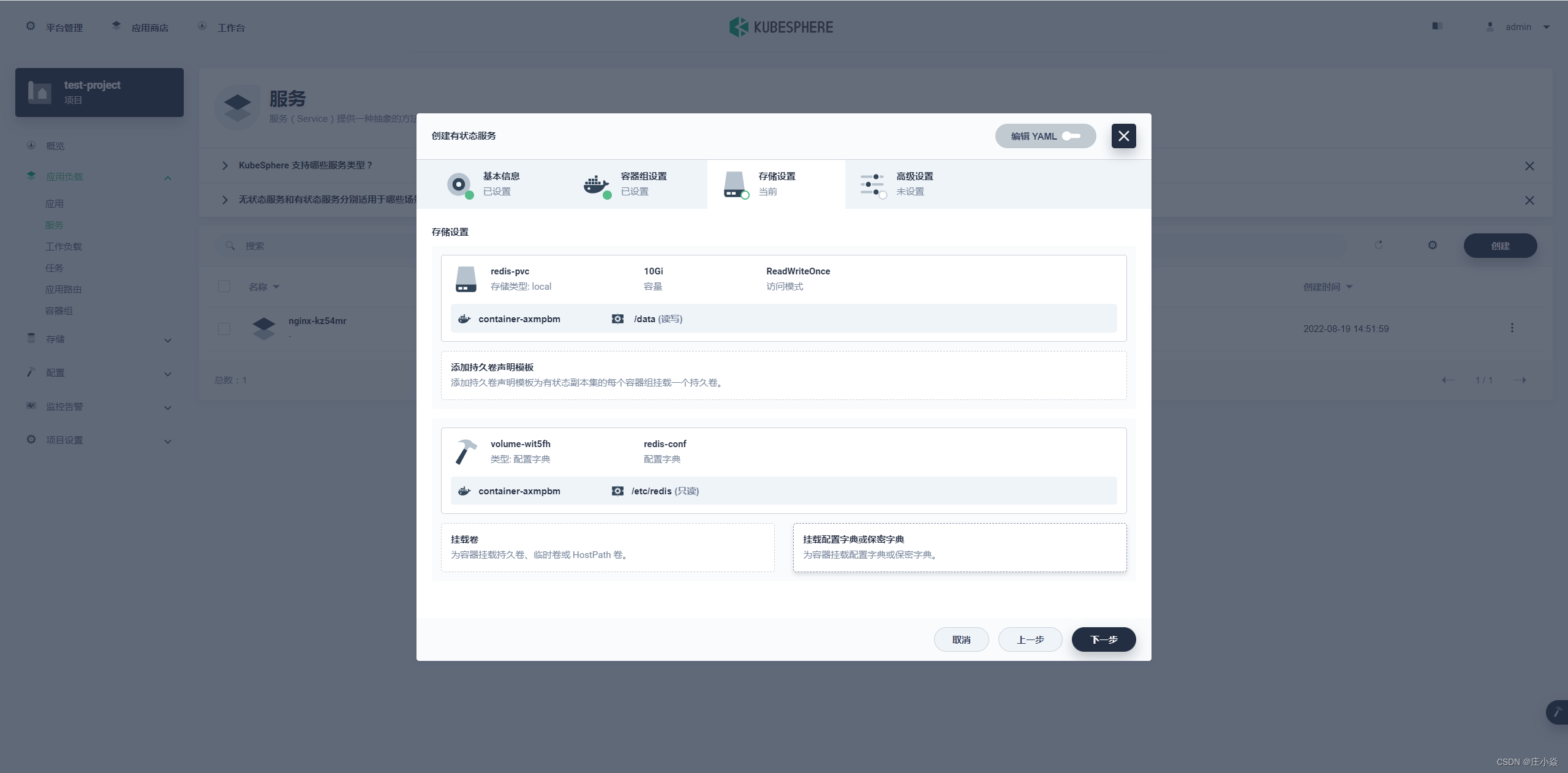This screenshot has height=773, width=1568.
Task: Click 挂载配置字典或保密字典 option
Action: pyautogui.click(x=959, y=547)
